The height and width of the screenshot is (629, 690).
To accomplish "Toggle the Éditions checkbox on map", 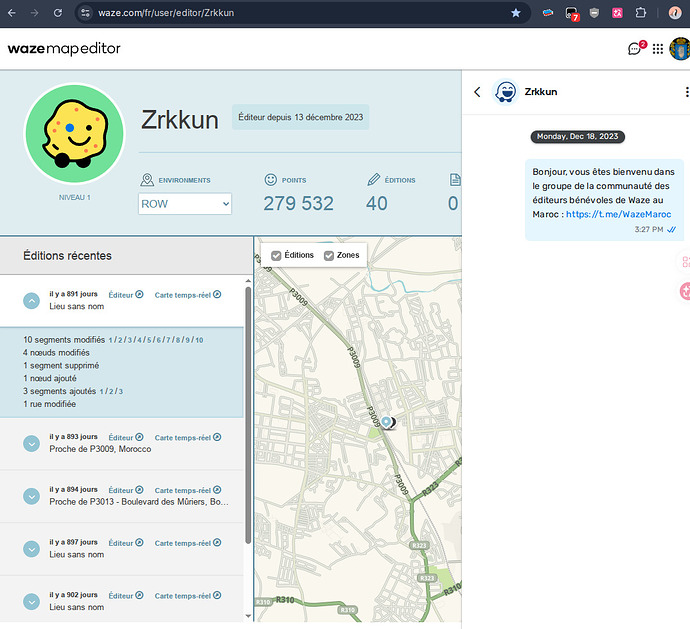I will coord(276,256).
